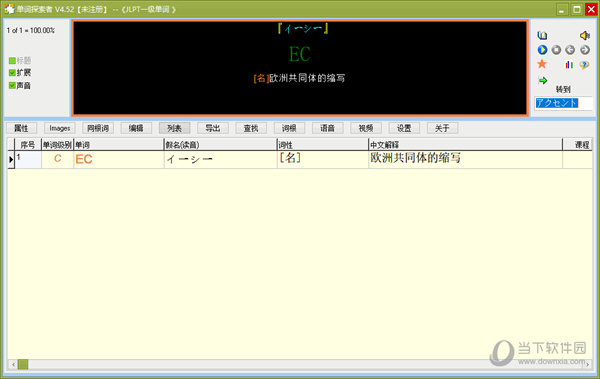
Task: Open the question mark help bubble
Action: pos(584,65)
